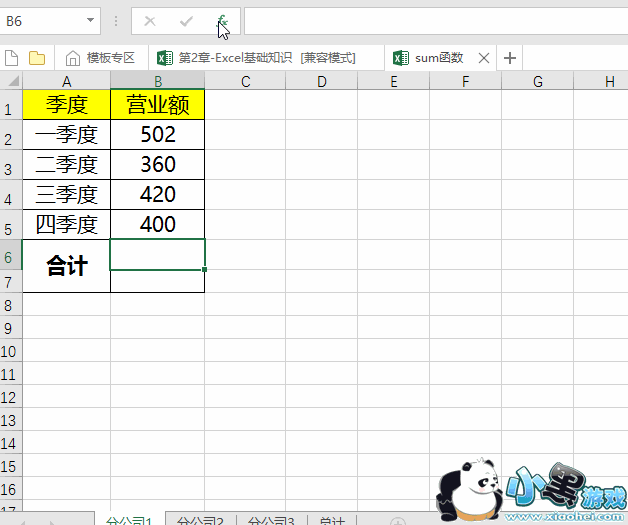Click the 营业额 header cell
The width and height of the screenshot is (628, 525).
pyautogui.click(x=158, y=105)
